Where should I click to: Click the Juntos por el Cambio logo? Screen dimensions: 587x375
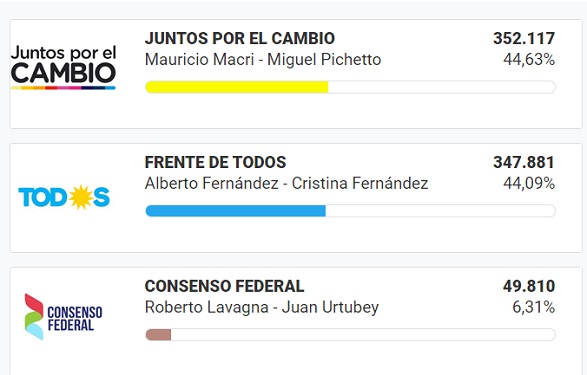[63, 67]
